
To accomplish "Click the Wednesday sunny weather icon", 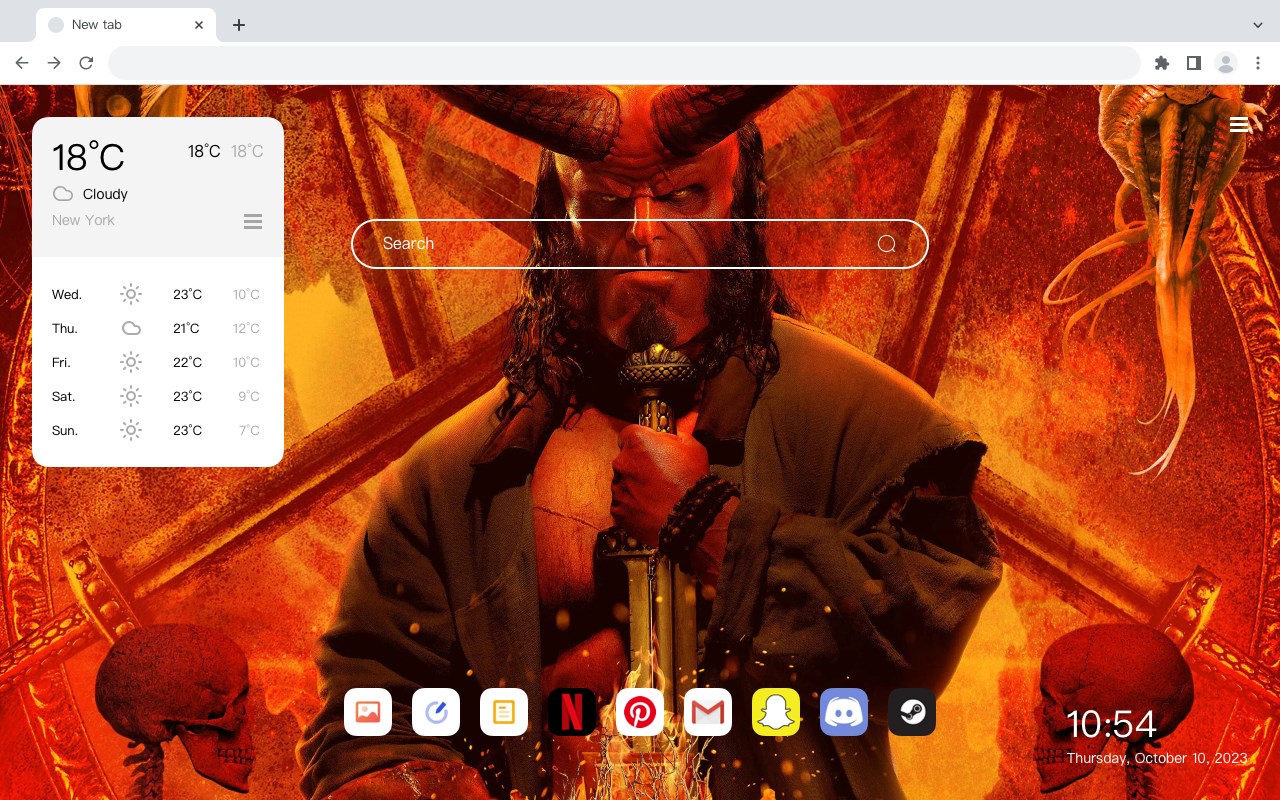I will [131, 294].
